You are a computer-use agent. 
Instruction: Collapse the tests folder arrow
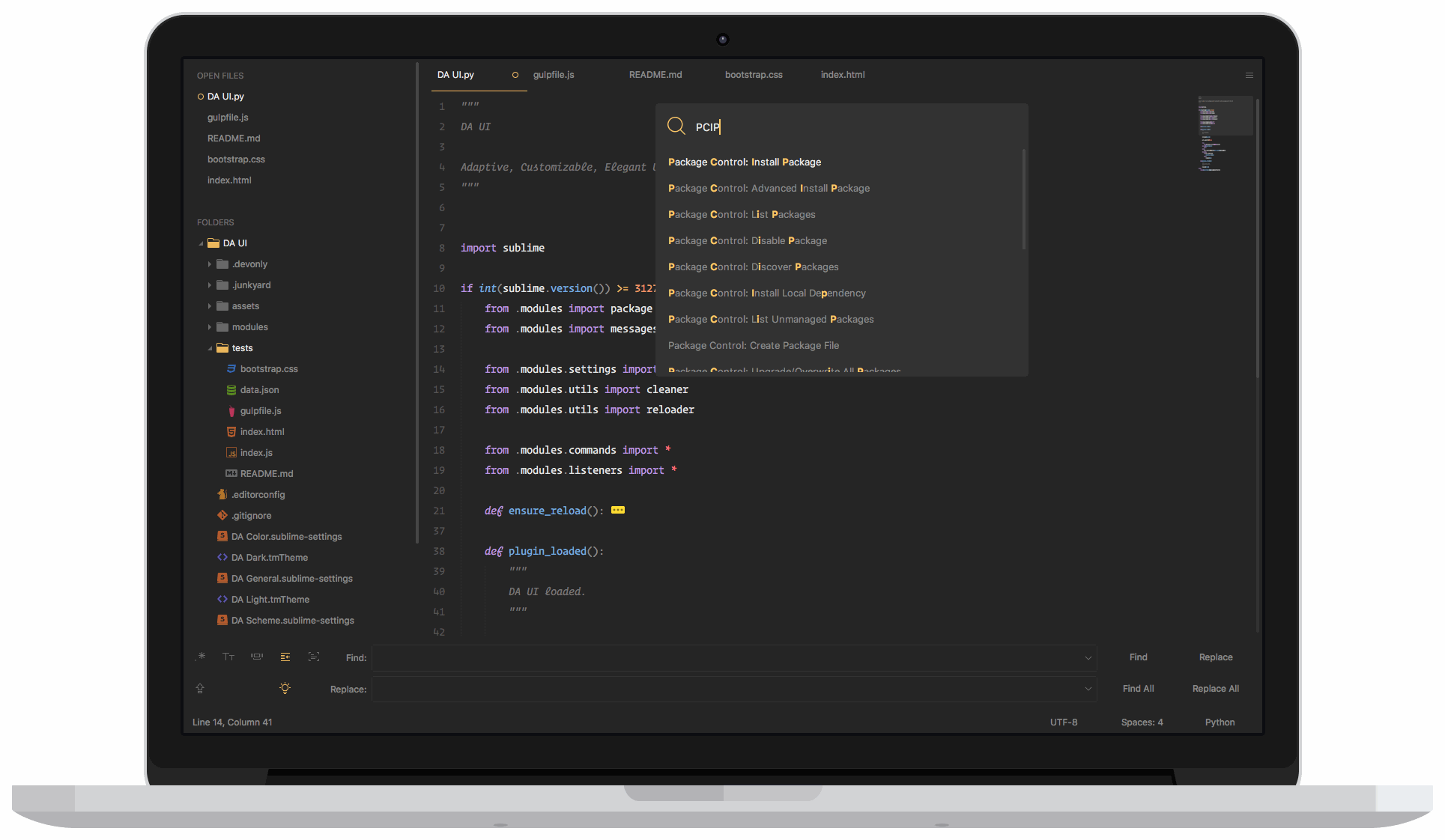pyautogui.click(x=210, y=349)
